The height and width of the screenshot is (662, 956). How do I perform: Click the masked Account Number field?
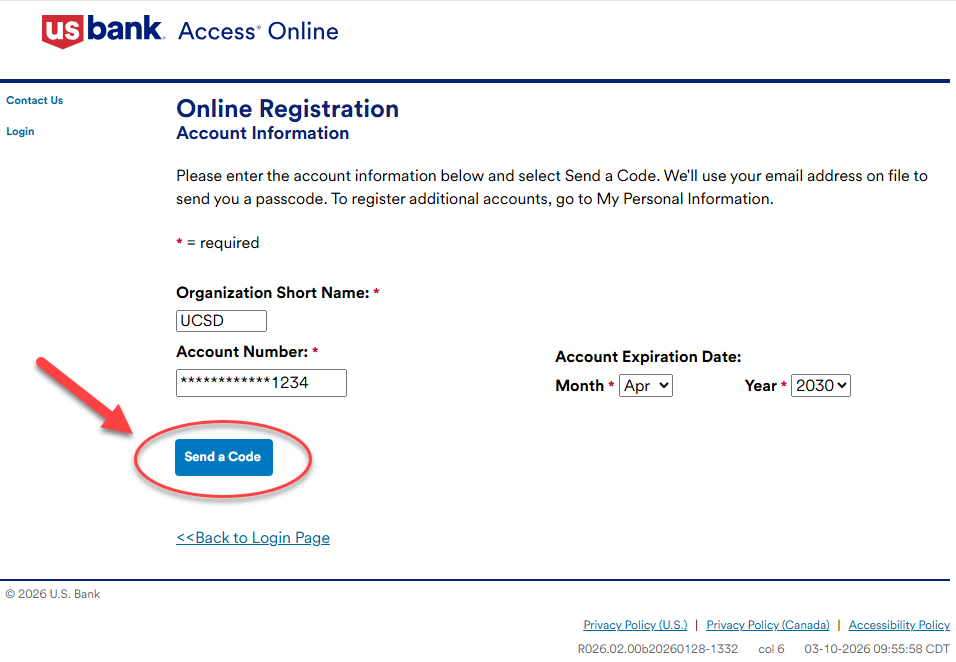pyautogui.click(x=260, y=382)
